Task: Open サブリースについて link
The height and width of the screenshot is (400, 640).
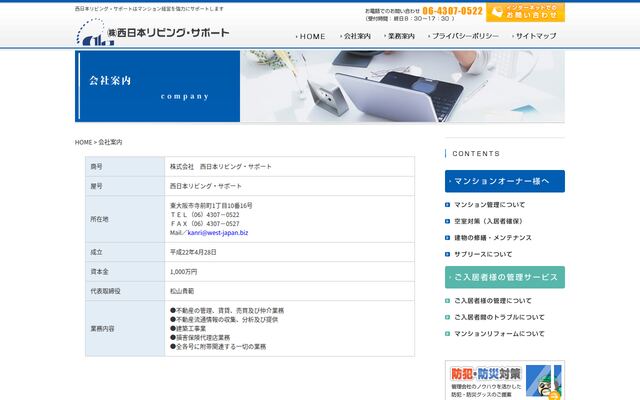Action: pos(483,254)
